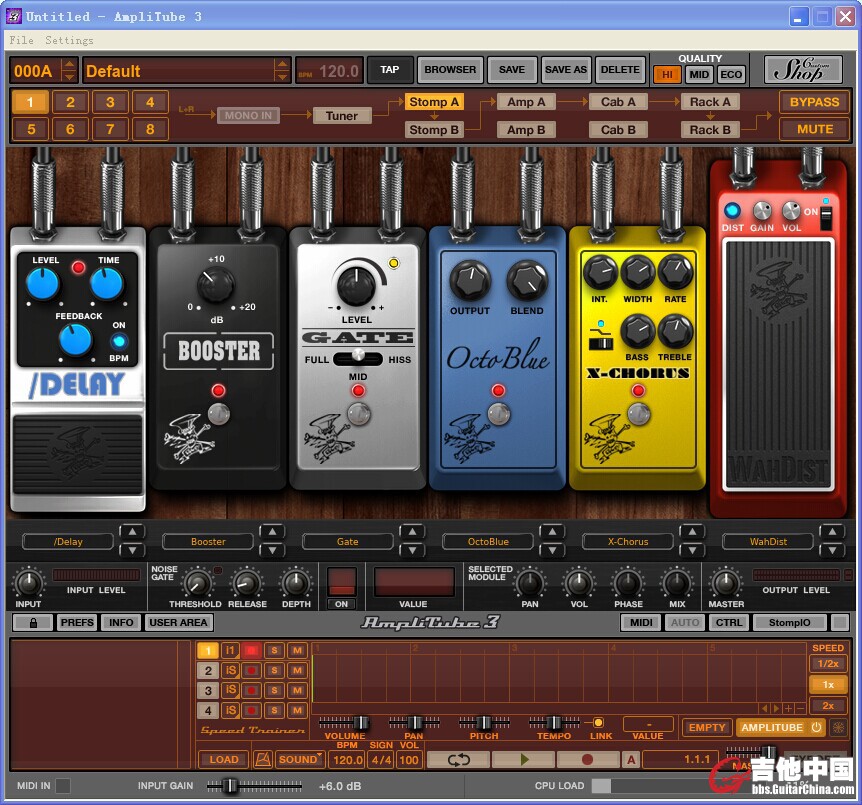Screen dimensions: 862x805
Task: Toggle the Delay ON BPM sync button
Action: (x=119, y=341)
